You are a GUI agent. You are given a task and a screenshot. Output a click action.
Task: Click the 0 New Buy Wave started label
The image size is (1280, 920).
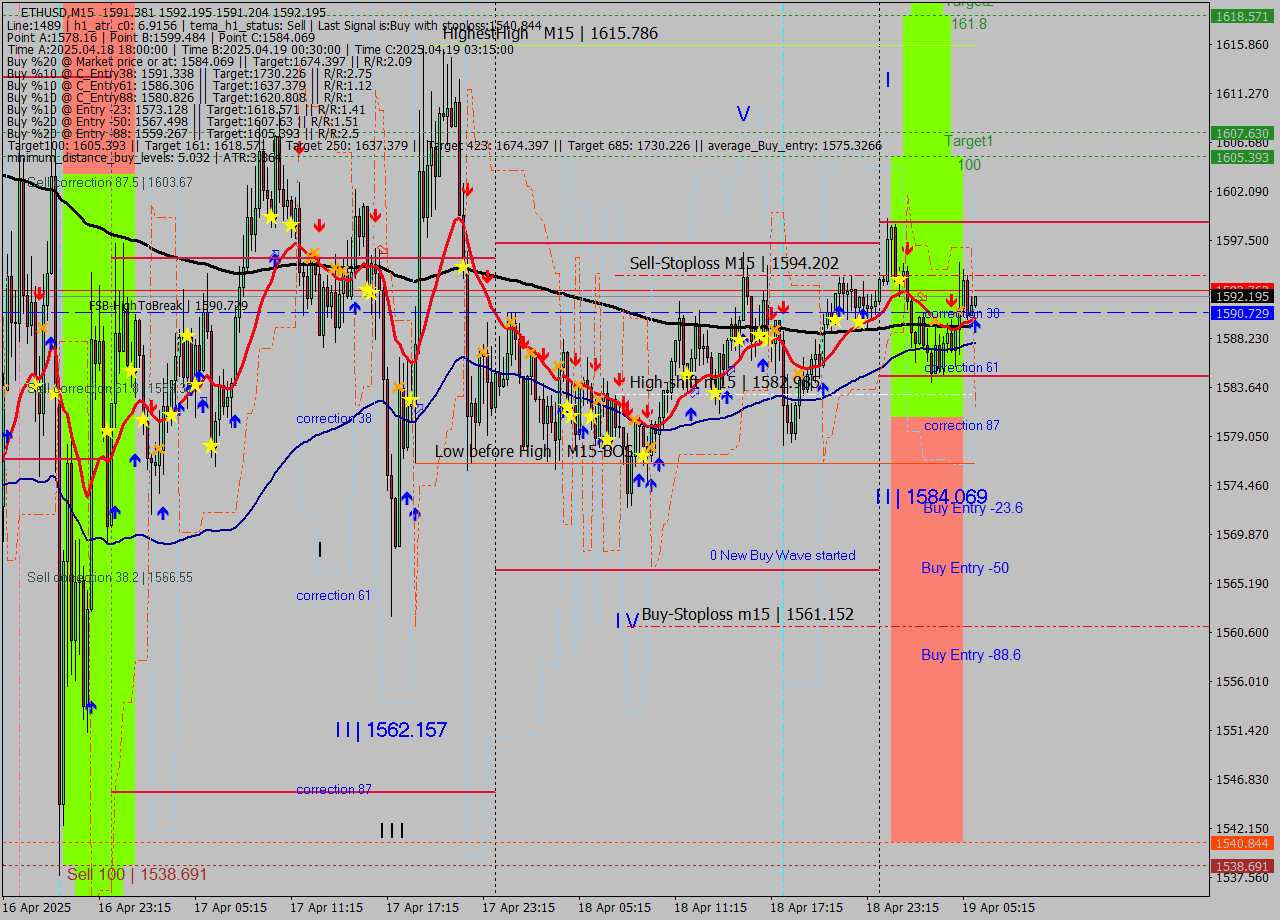pyautogui.click(x=783, y=555)
